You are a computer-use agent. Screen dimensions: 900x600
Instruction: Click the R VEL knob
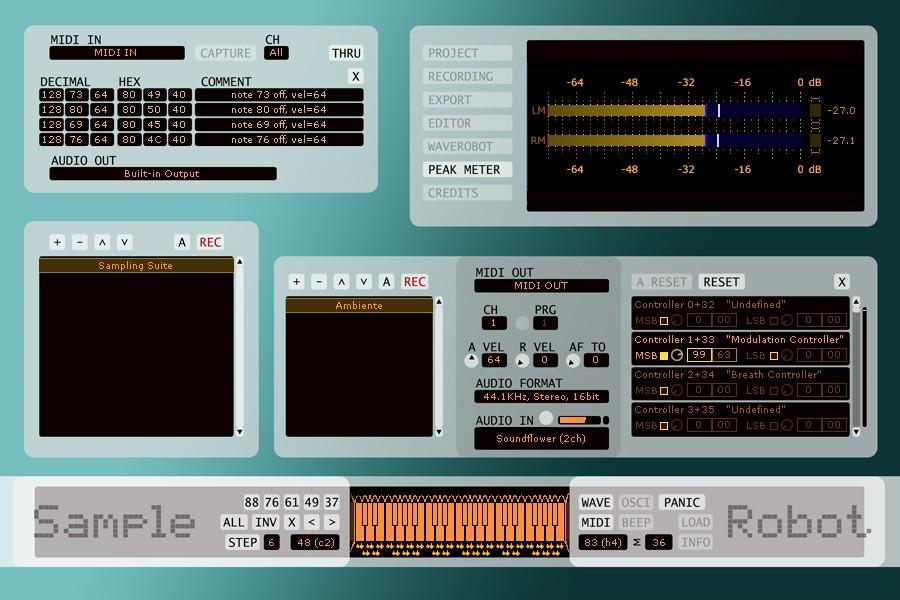pyautogui.click(x=522, y=360)
